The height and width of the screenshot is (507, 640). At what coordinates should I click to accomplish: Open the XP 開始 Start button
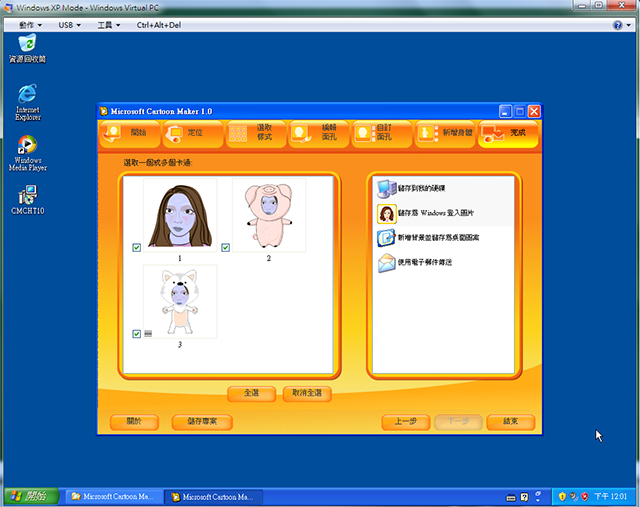click(x=31, y=496)
